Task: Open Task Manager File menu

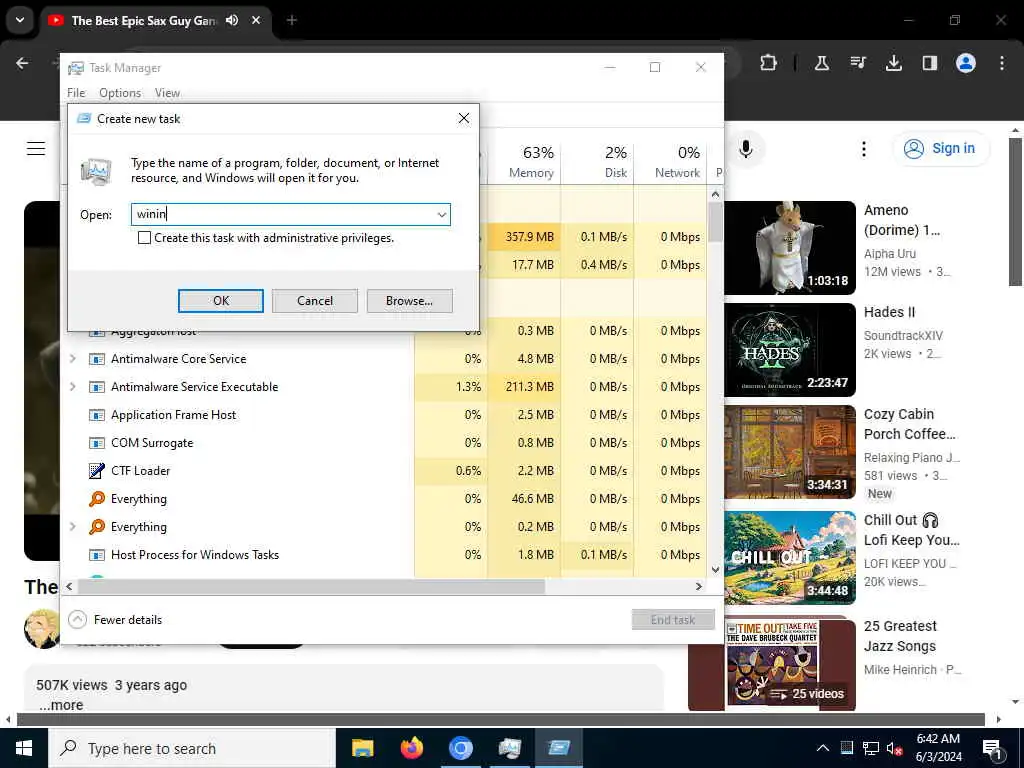Action: pyautogui.click(x=76, y=93)
